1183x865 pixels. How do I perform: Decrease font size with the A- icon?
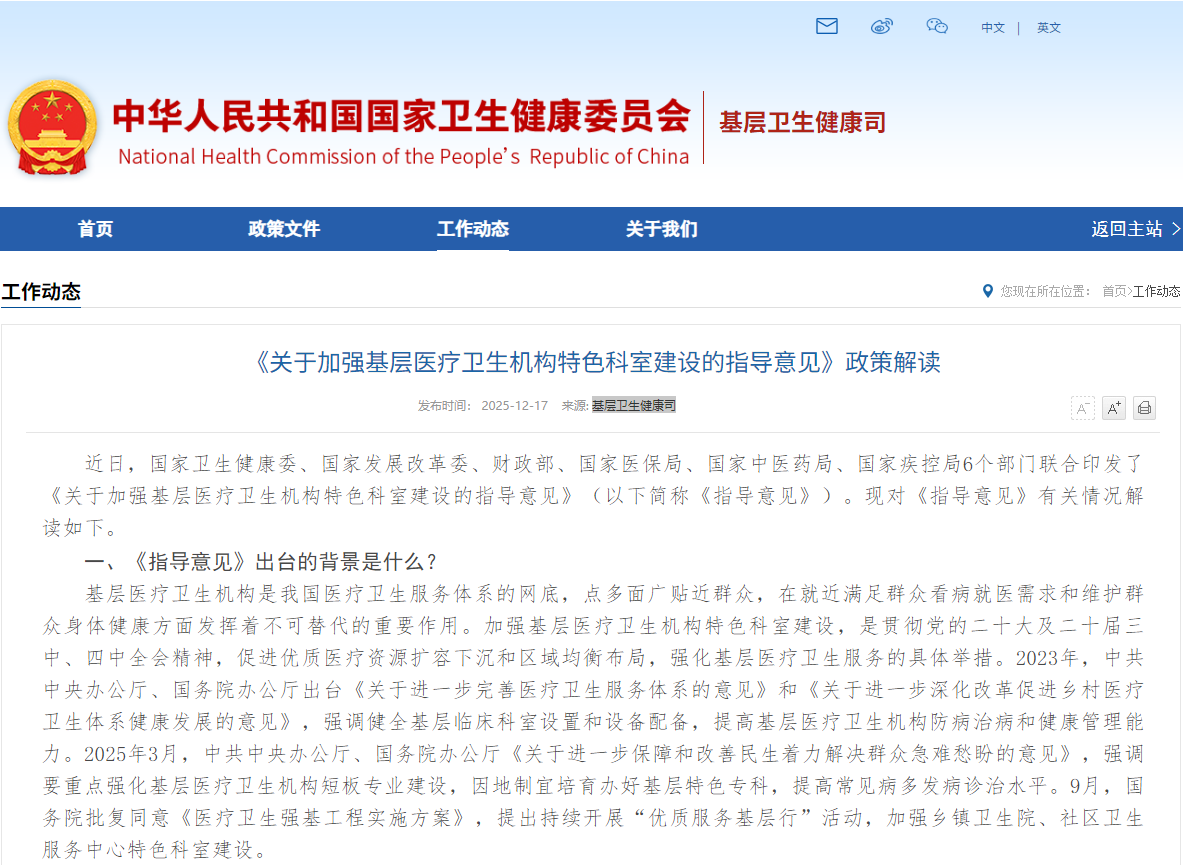coord(1083,408)
